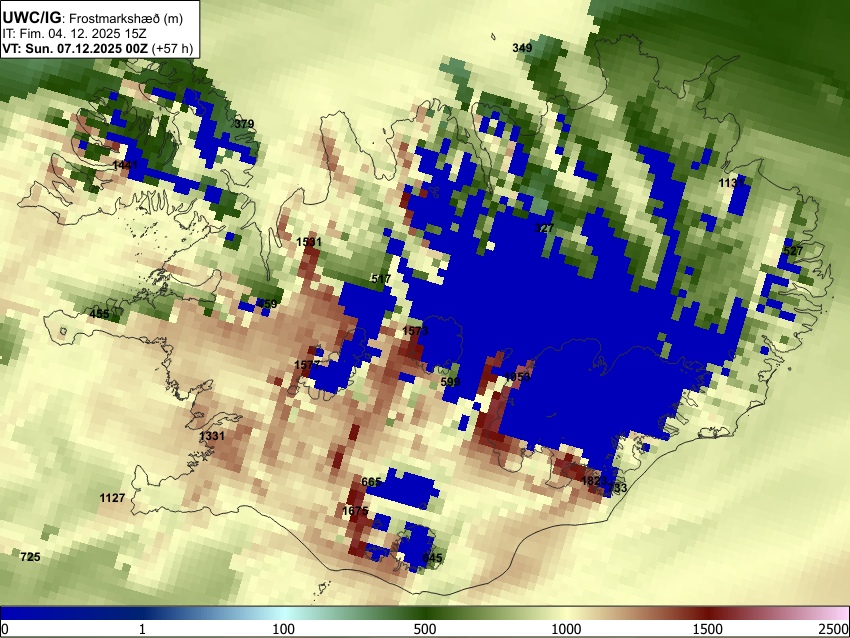Select the 459 value label
Screen dimensions: 850x638
267,304
